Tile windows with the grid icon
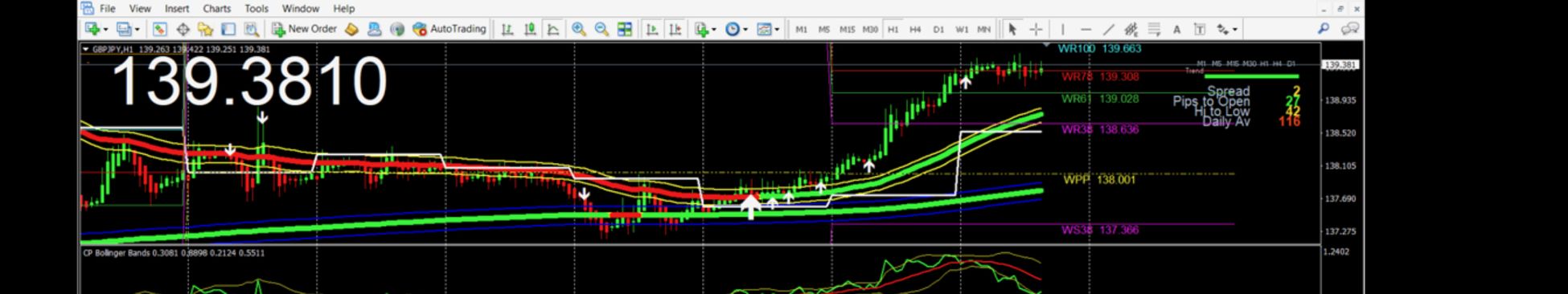This screenshot has height=294, width=1568. click(625, 29)
